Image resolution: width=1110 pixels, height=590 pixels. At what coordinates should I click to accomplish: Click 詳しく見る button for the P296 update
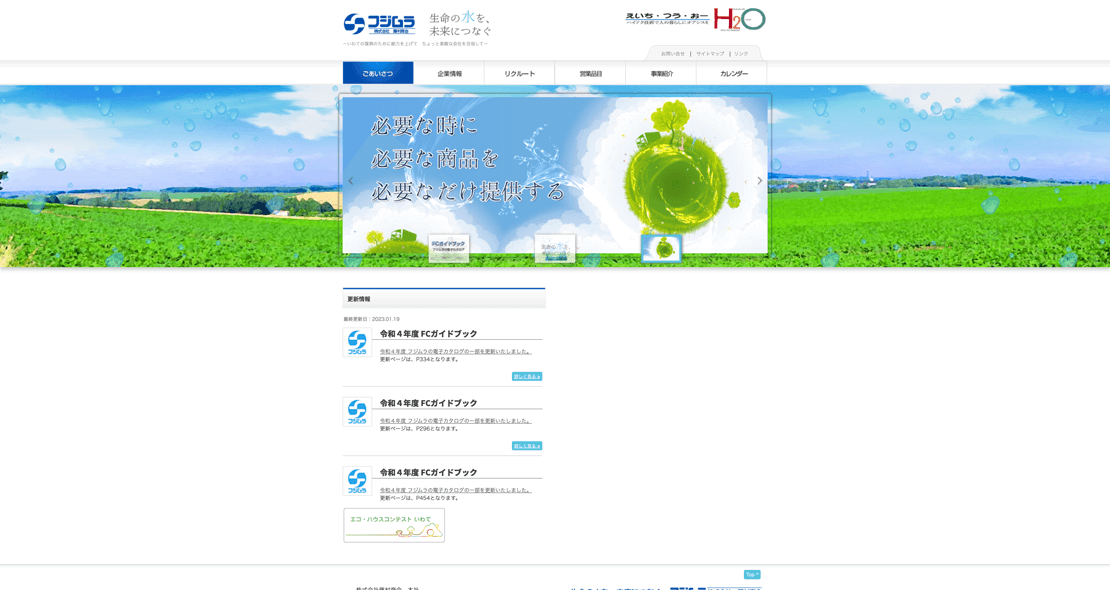point(527,446)
